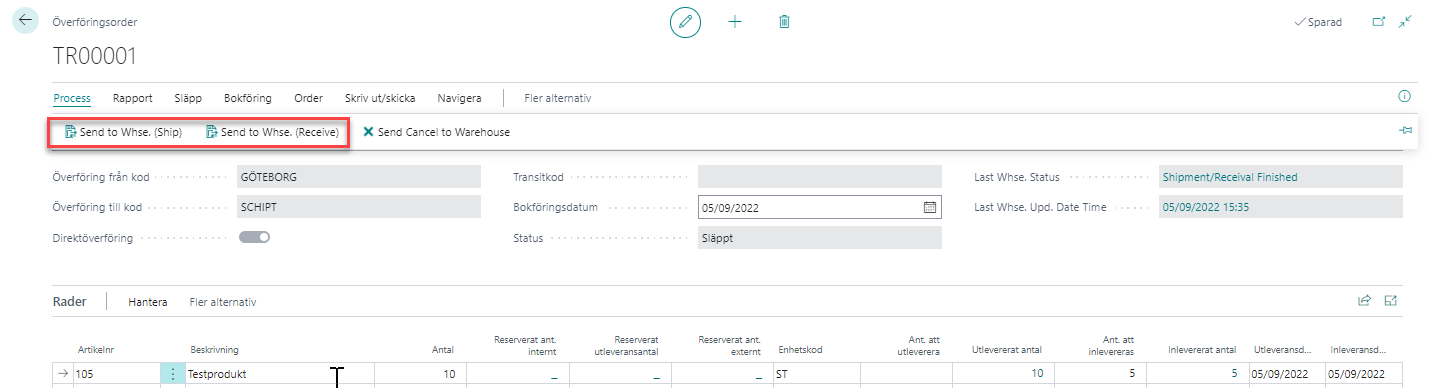Expand Fler alternativ in the top menu
Viewport: 1439px width, 388px height.
(x=559, y=98)
